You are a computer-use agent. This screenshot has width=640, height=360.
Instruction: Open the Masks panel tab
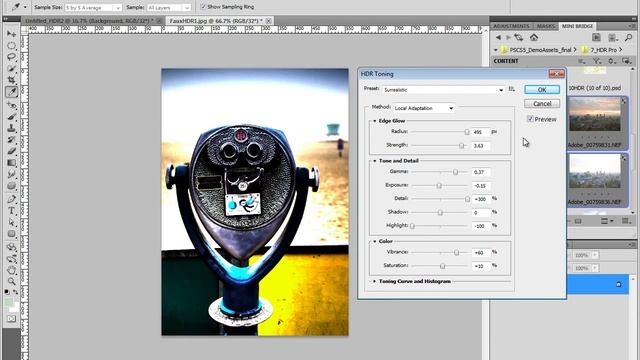(x=545, y=26)
